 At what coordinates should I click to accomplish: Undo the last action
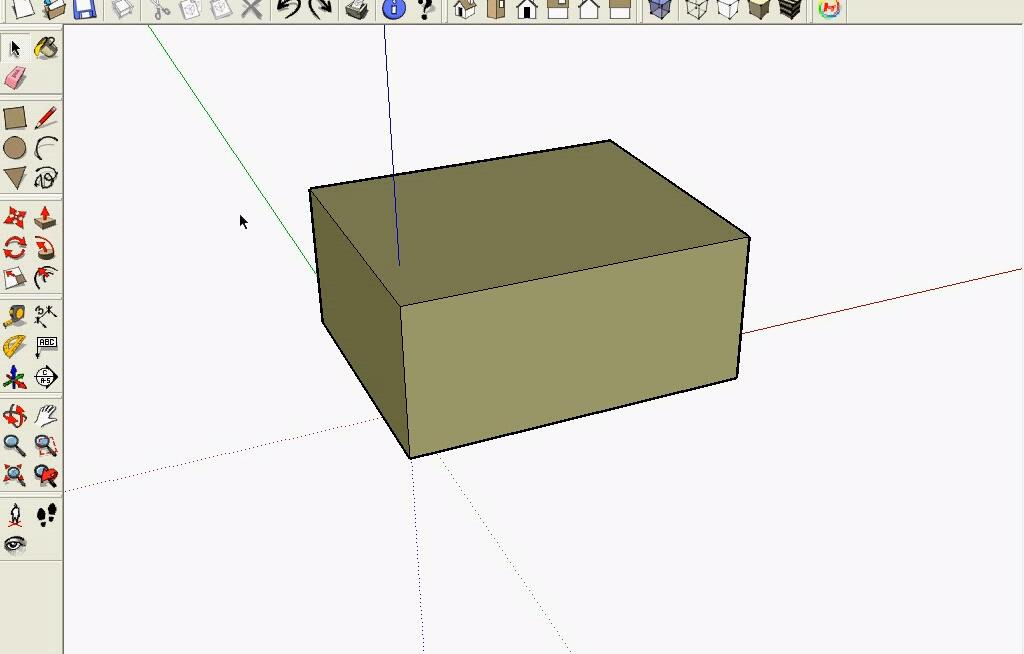[x=288, y=10]
